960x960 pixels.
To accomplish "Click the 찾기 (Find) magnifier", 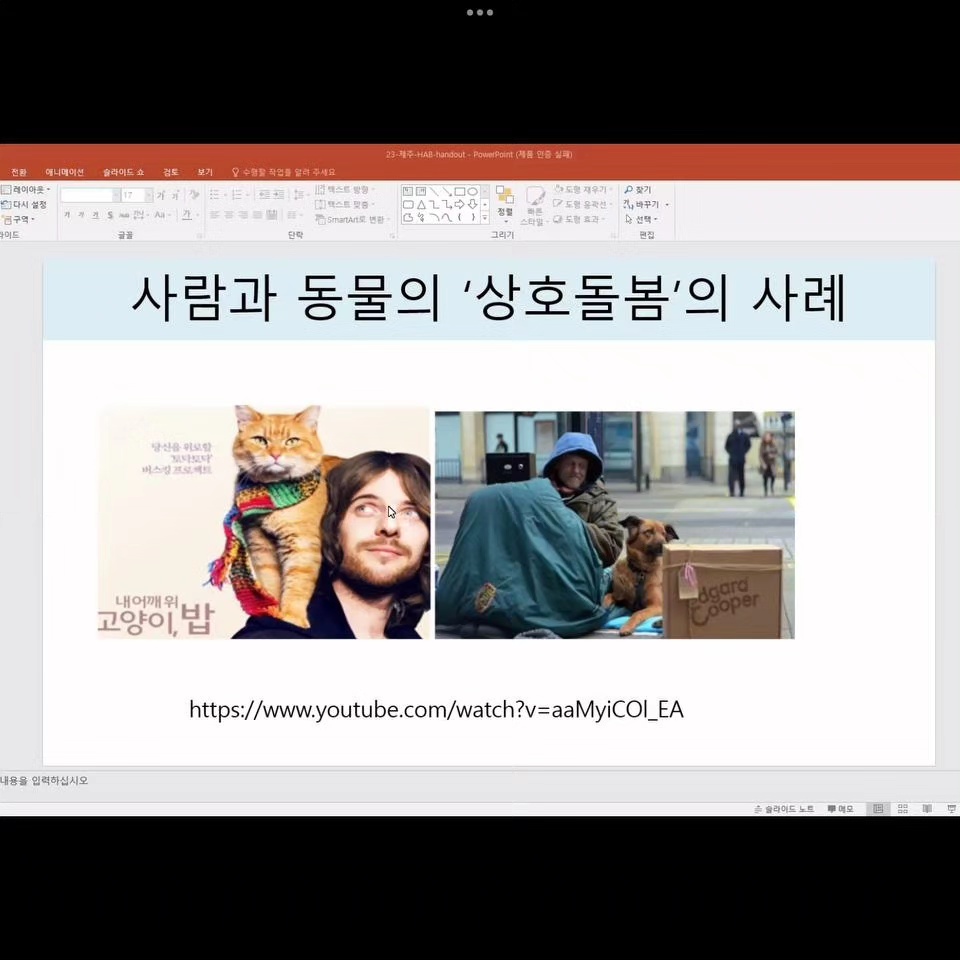I will (638, 190).
